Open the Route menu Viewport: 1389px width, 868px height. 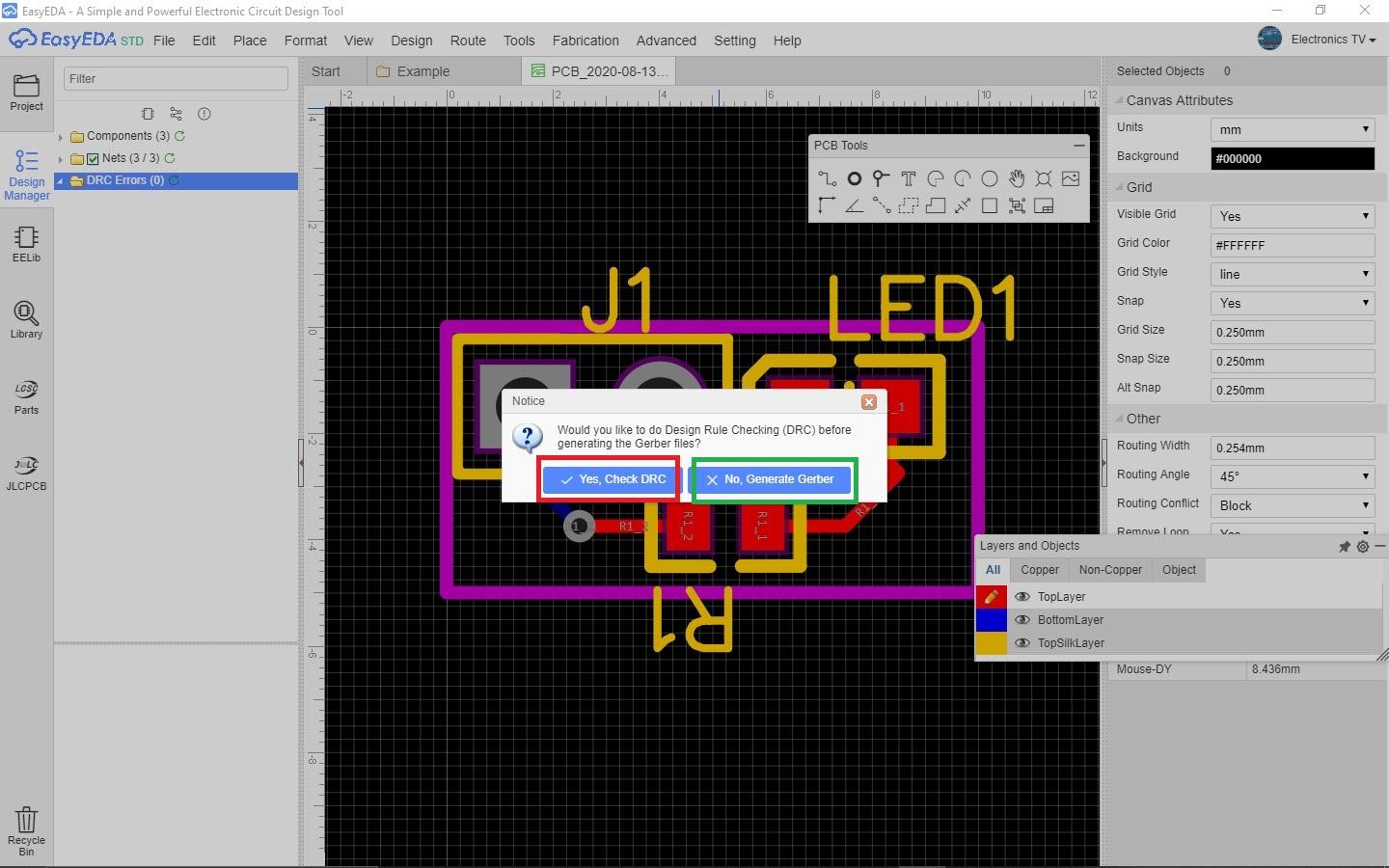(468, 41)
